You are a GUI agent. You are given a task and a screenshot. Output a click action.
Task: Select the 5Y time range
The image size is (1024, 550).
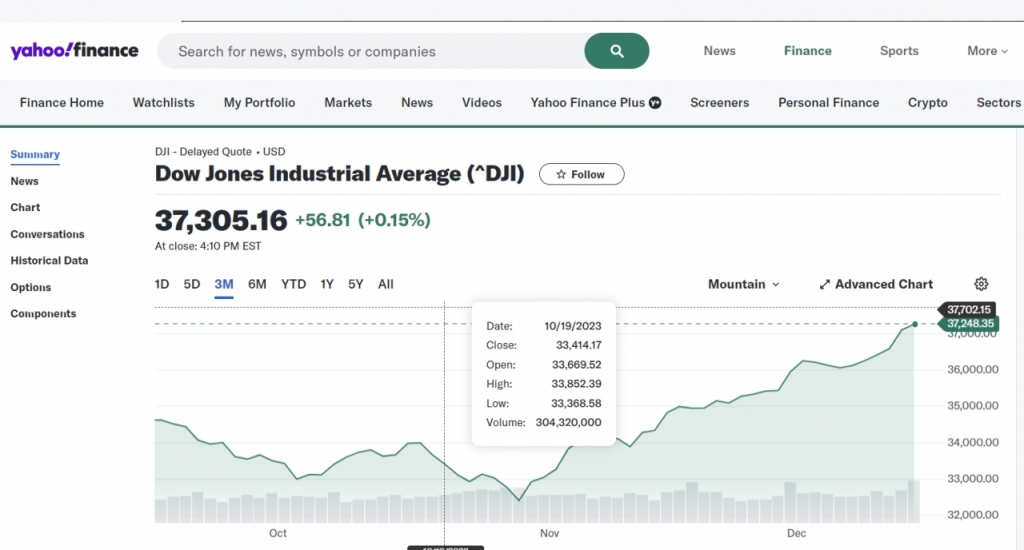pyautogui.click(x=356, y=284)
